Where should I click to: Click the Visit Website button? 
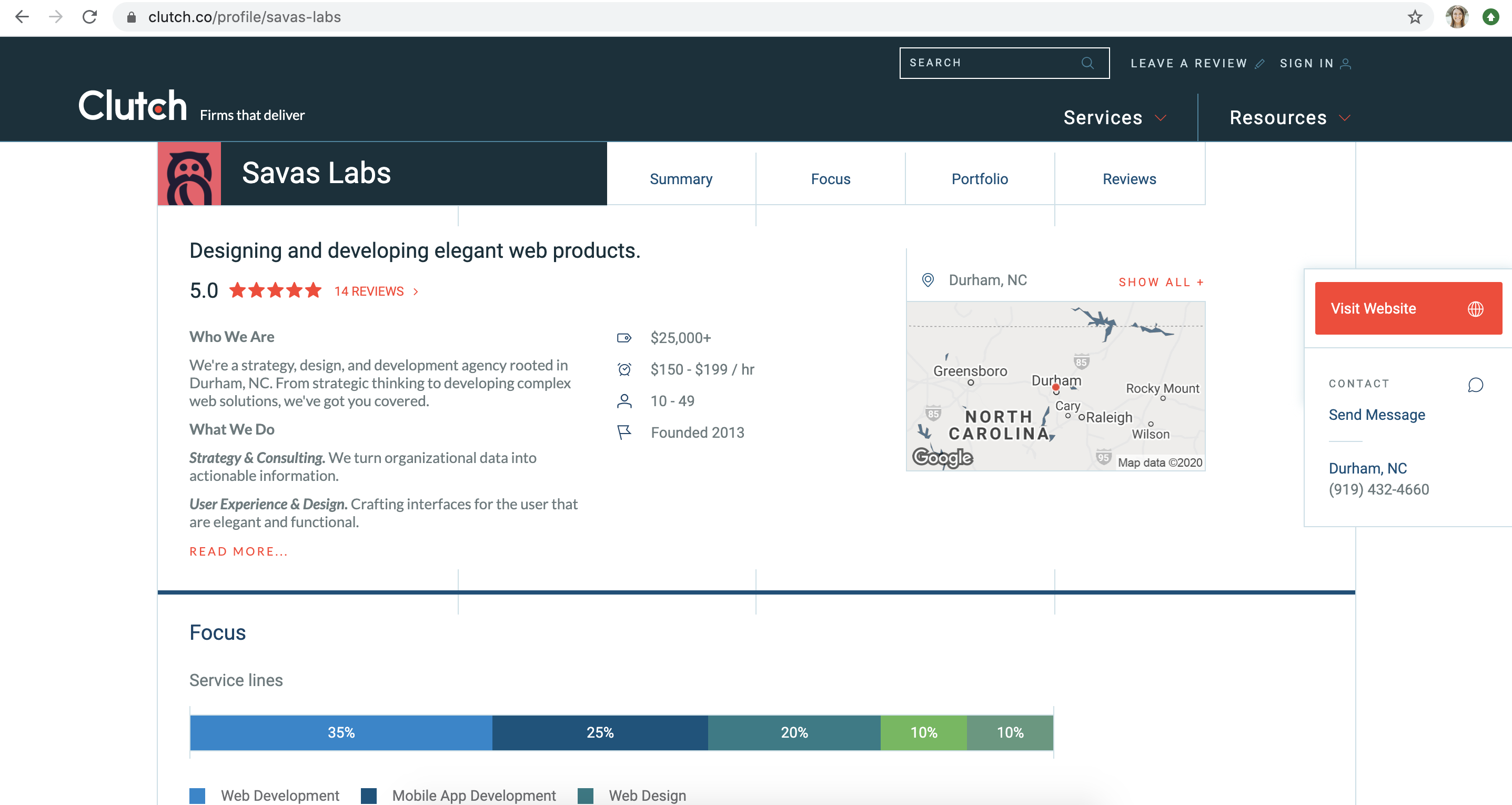click(x=1409, y=308)
